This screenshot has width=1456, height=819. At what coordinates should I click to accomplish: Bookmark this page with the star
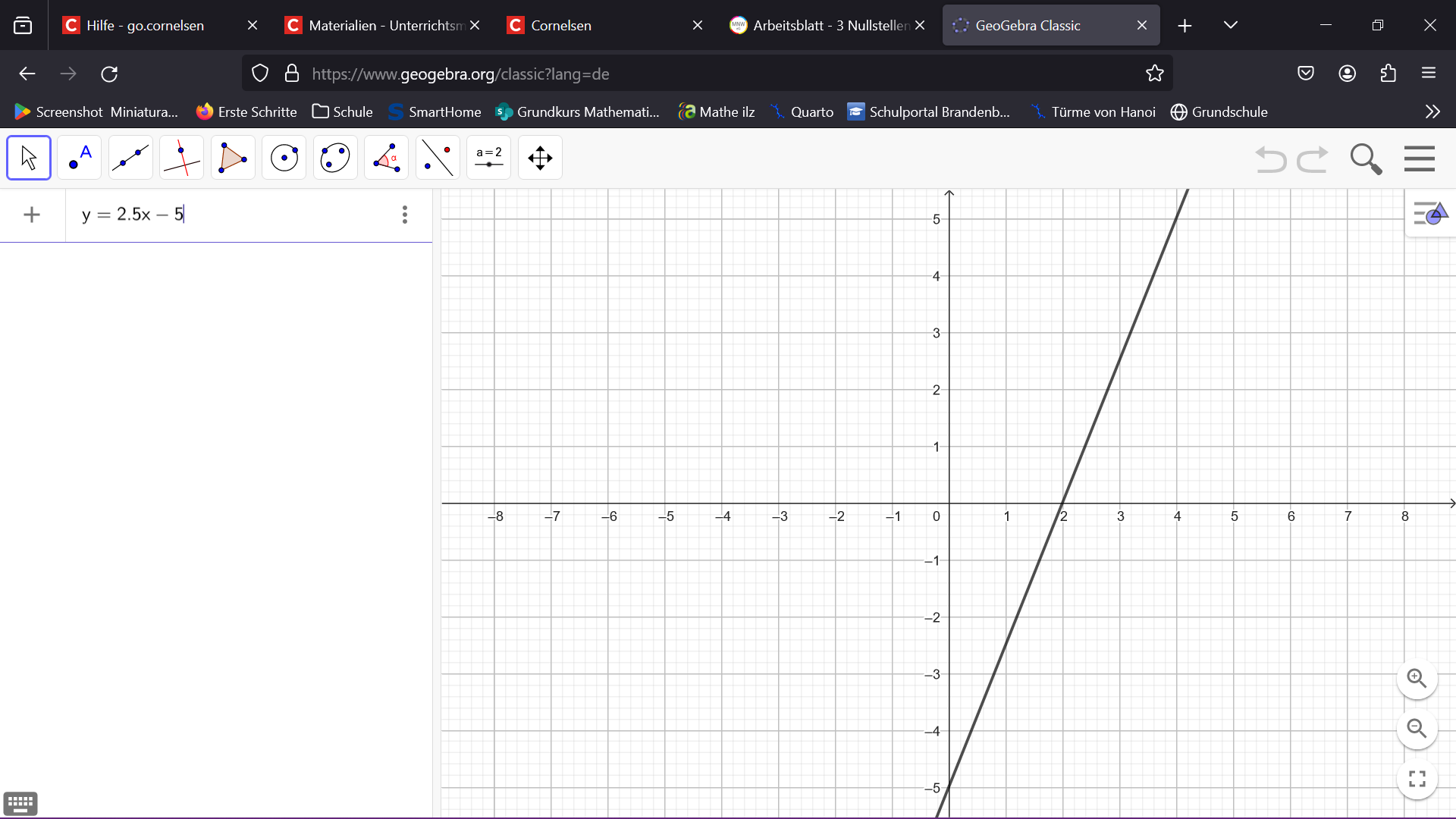[x=1154, y=74]
